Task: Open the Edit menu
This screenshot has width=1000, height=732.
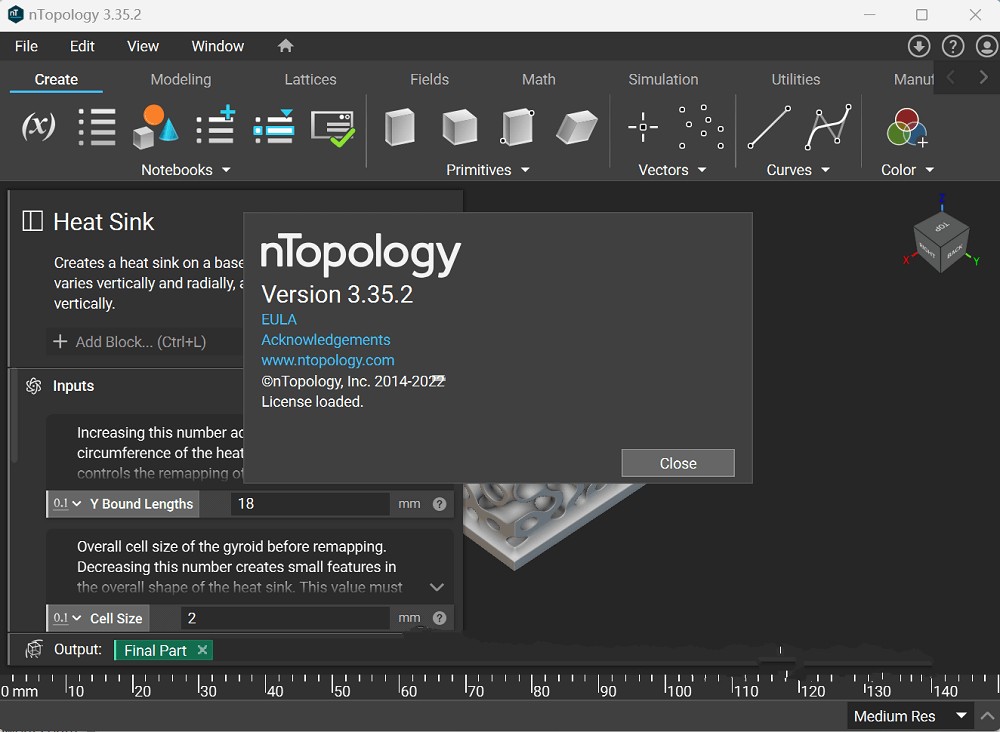Action: [82, 46]
